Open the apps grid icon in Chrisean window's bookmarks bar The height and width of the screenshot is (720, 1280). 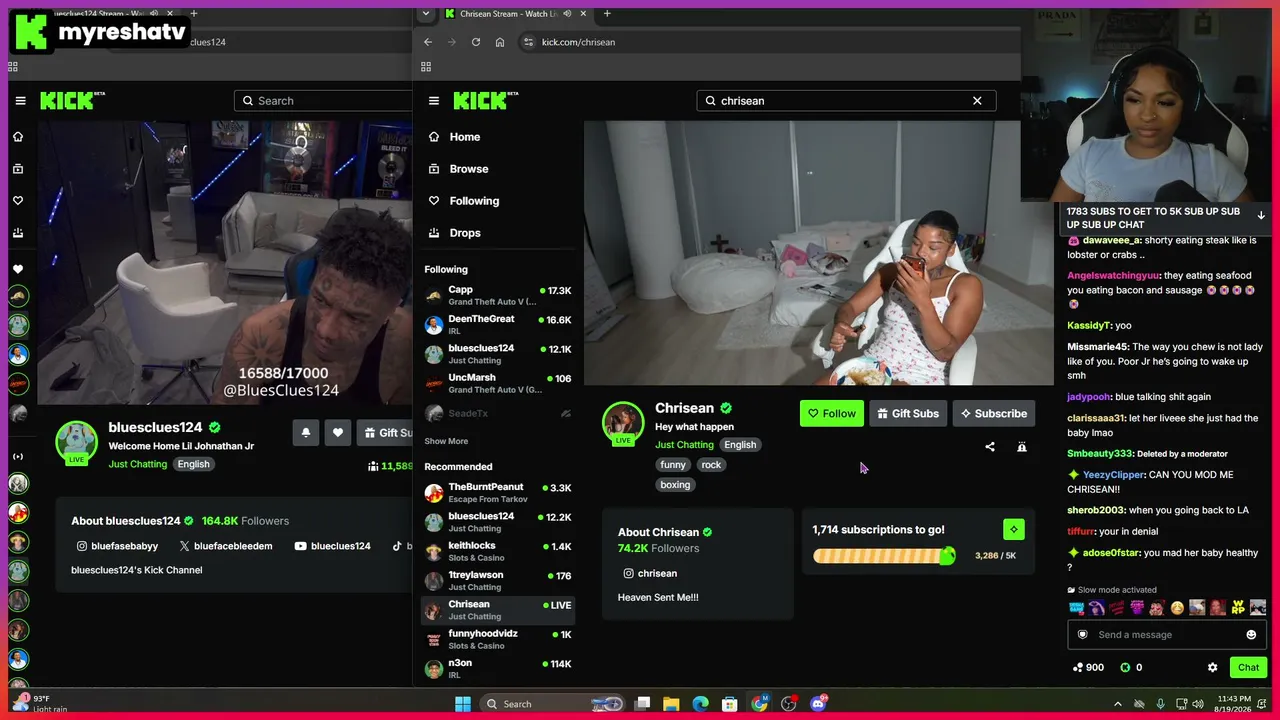tap(426, 67)
